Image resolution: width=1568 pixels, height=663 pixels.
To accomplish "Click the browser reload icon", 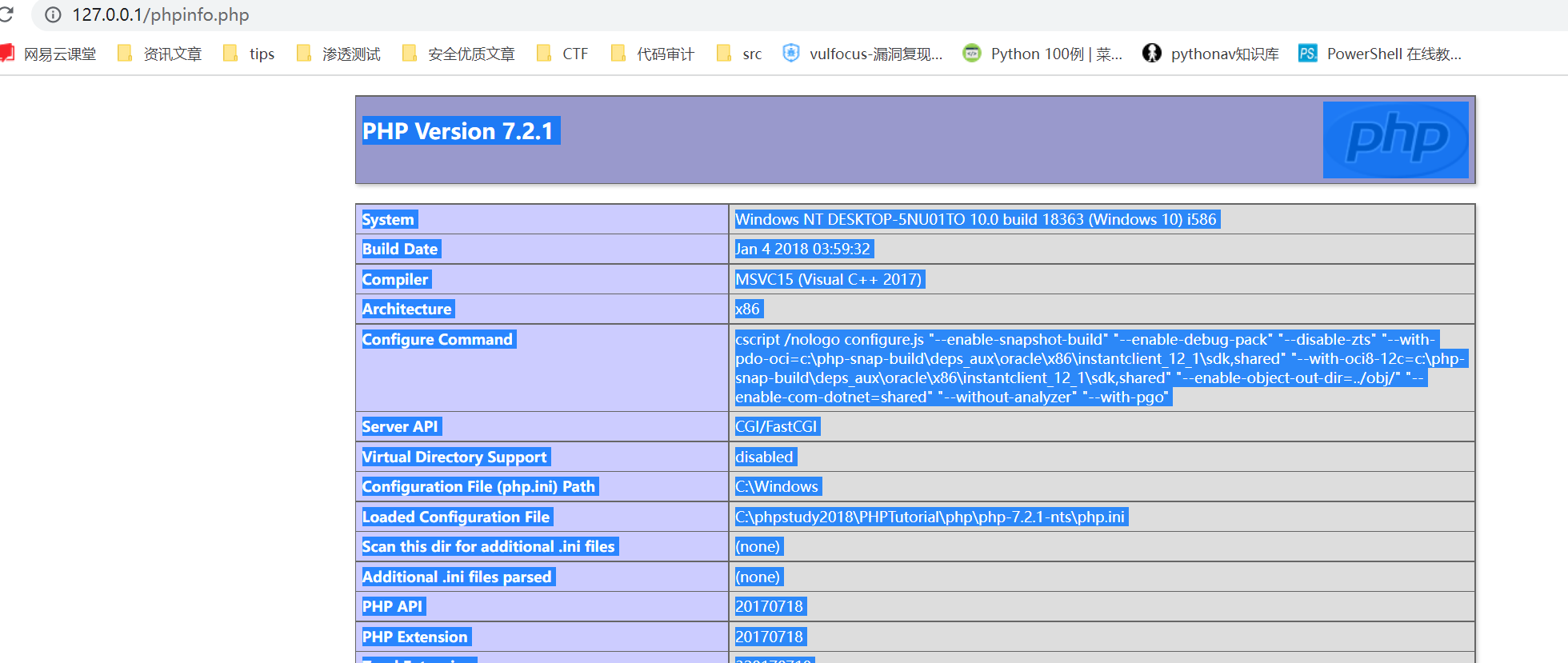I will (6, 14).
